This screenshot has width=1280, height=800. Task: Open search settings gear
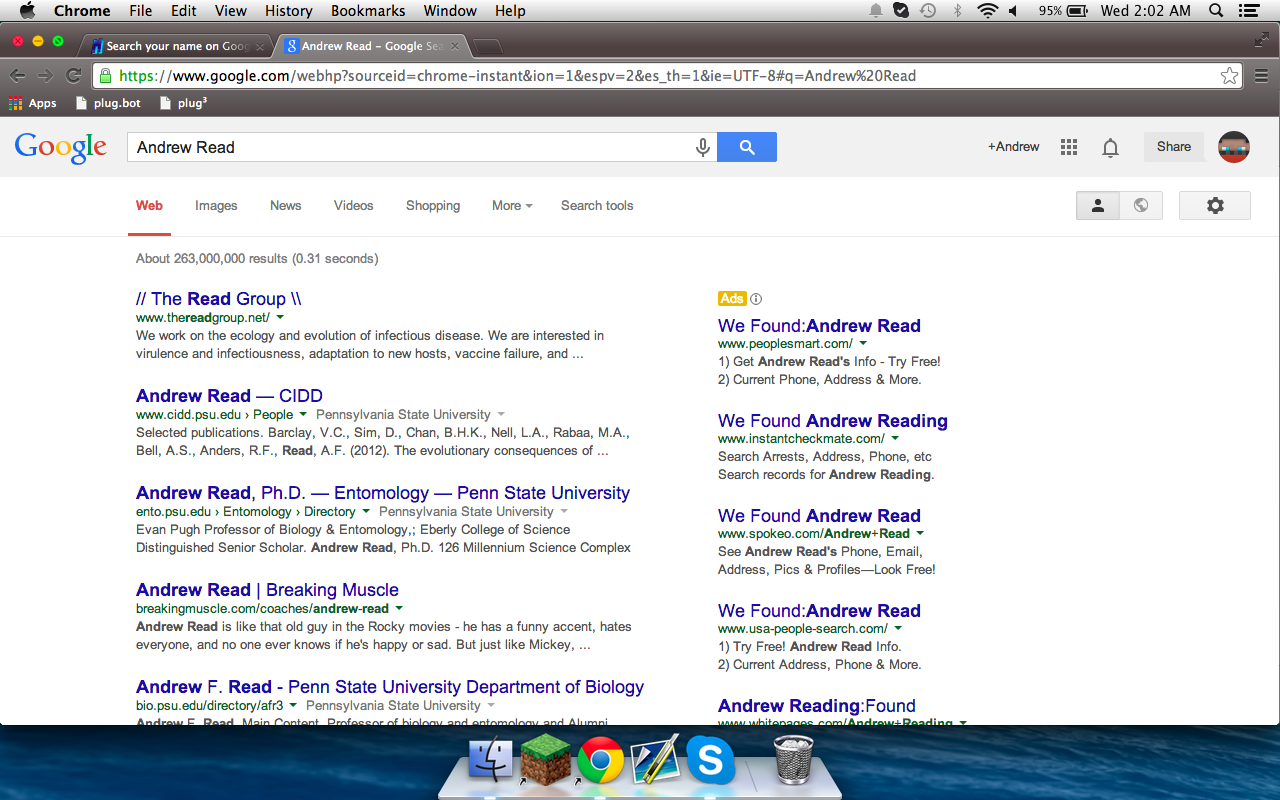pyautogui.click(x=1215, y=205)
